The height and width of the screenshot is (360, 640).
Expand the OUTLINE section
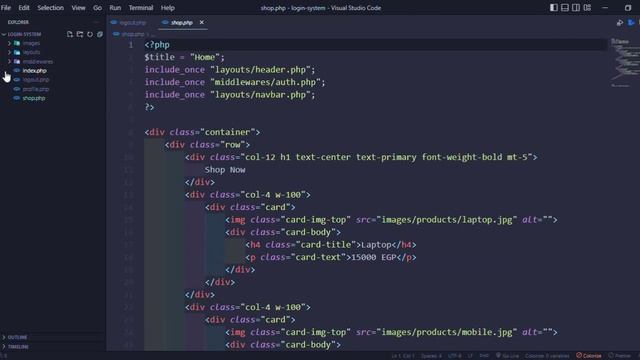pos(17,338)
